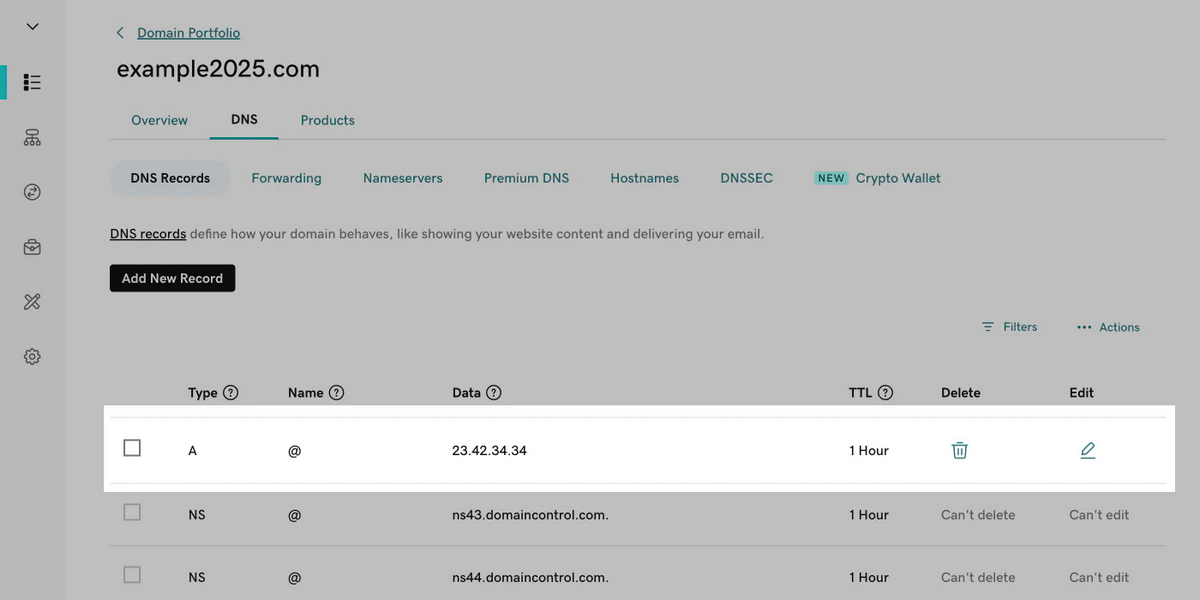Viewport: 1200px width, 600px height.
Task: Expand the sidebar chevron at top left
Action: click(32, 27)
